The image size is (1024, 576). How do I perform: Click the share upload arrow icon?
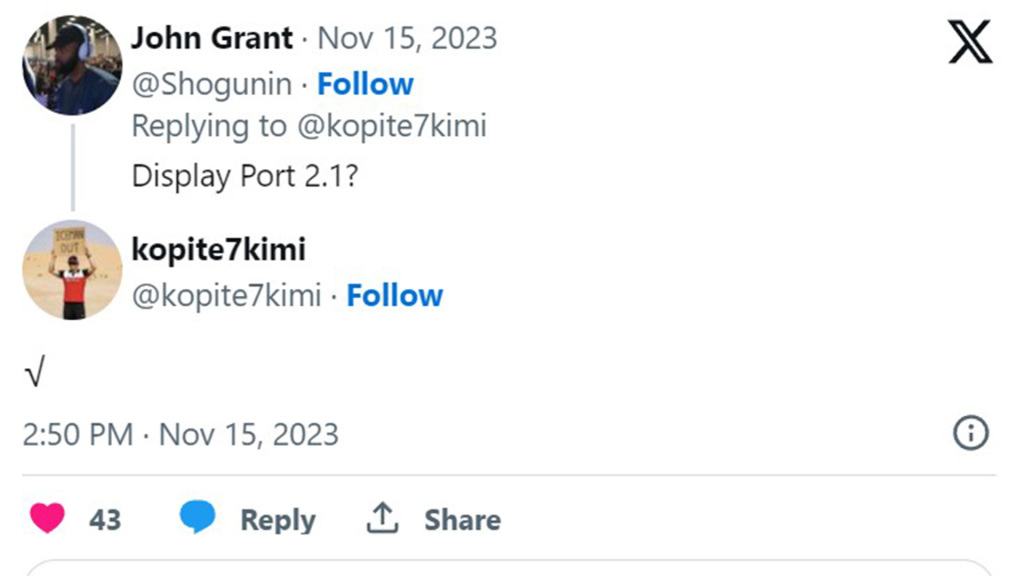click(x=382, y=518)
